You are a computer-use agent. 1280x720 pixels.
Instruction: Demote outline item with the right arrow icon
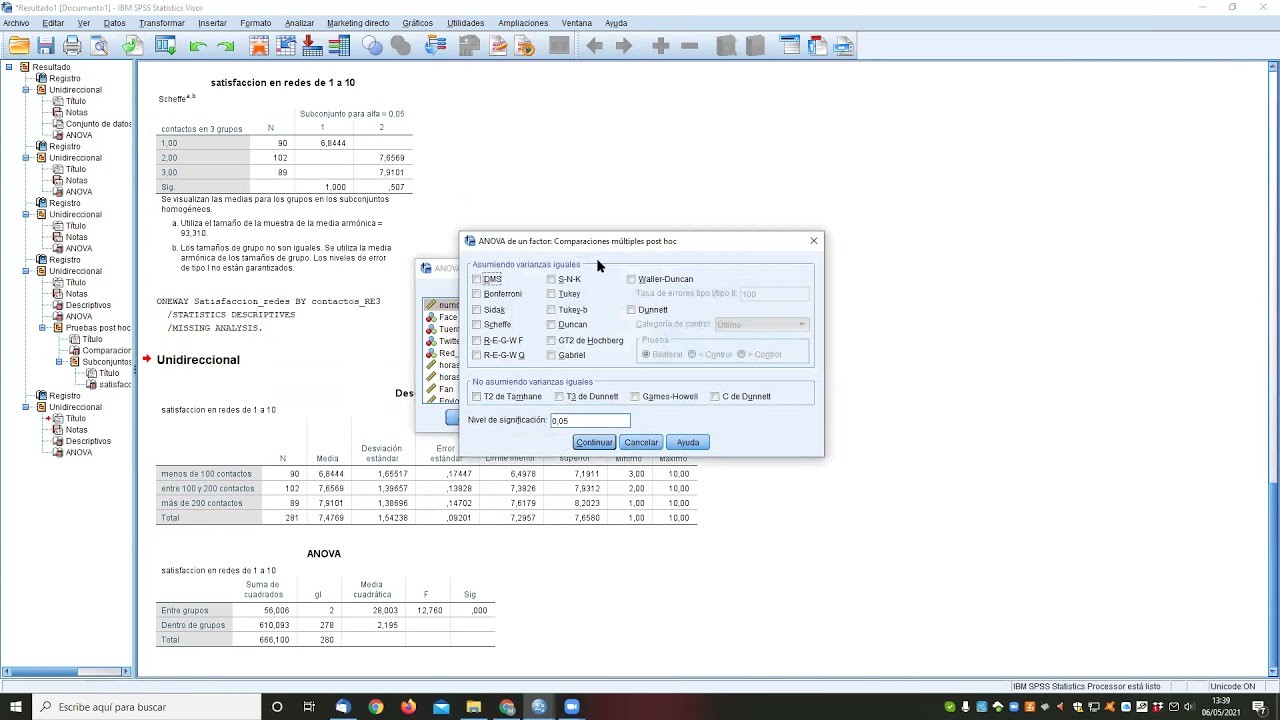tap(624, 46)
